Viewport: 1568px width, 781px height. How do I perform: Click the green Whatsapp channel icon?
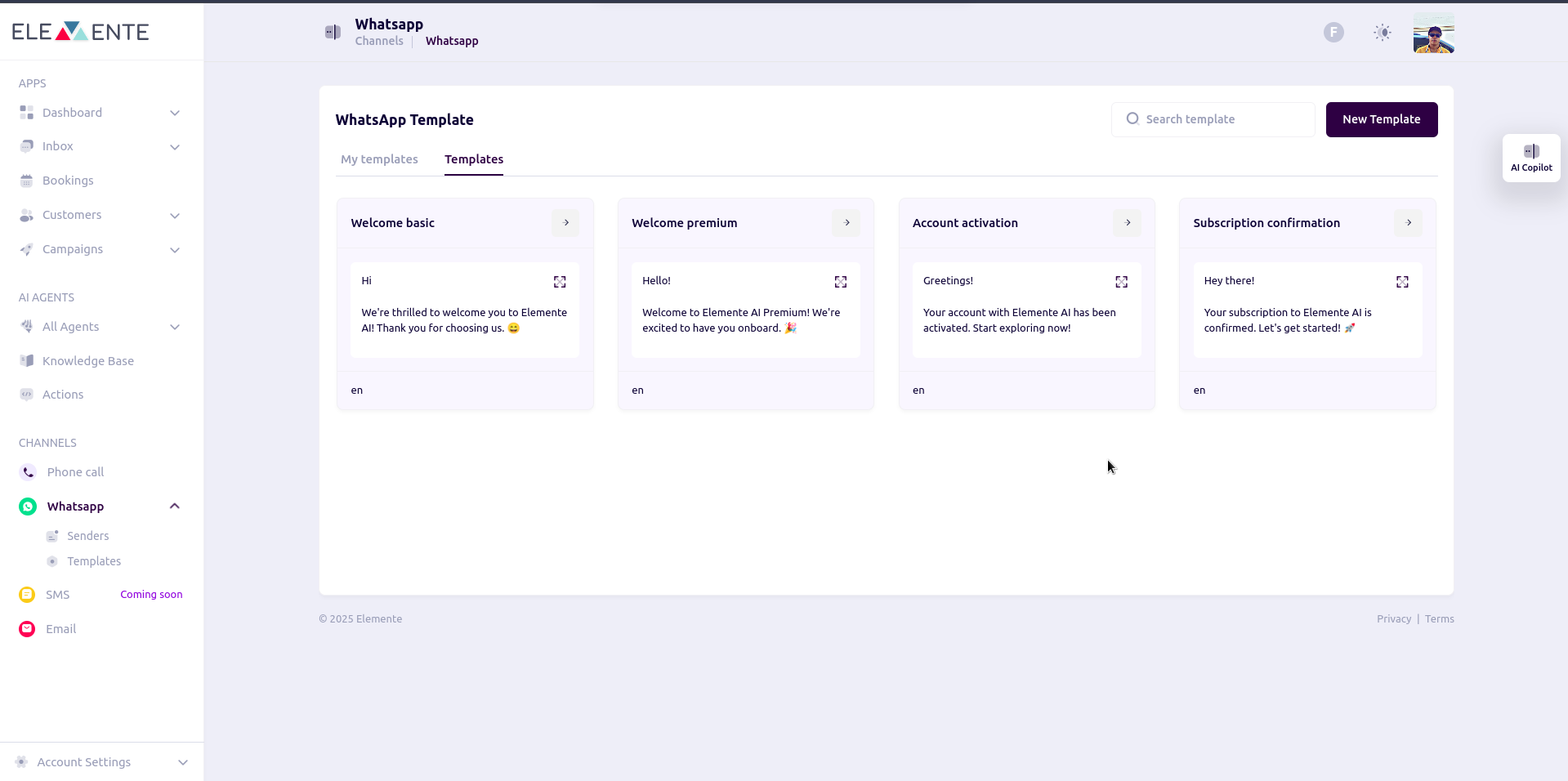pyautogui.click(x=28, y=507)
